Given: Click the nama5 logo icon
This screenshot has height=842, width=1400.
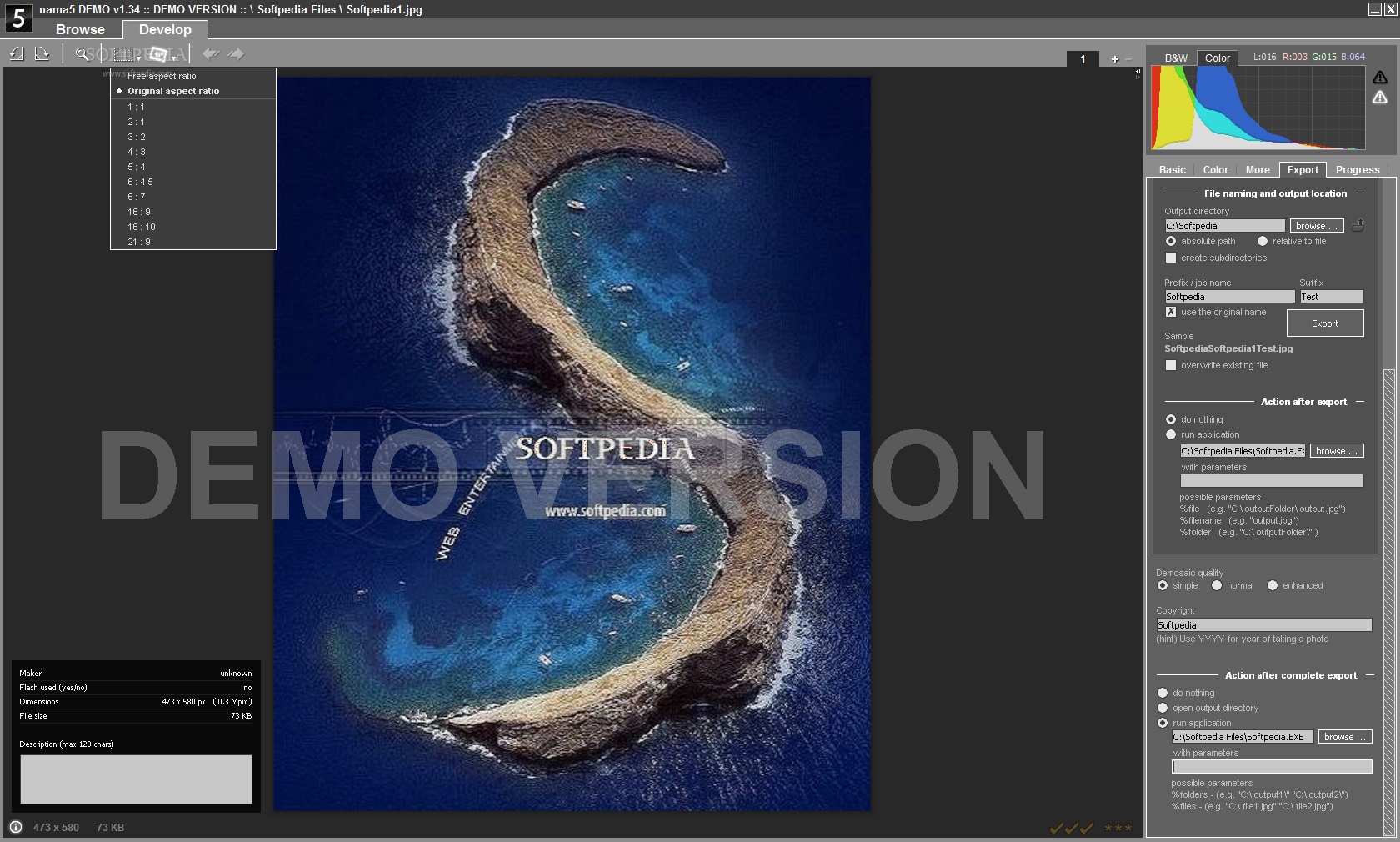Looking at the screenshot, I should (18, 18).
